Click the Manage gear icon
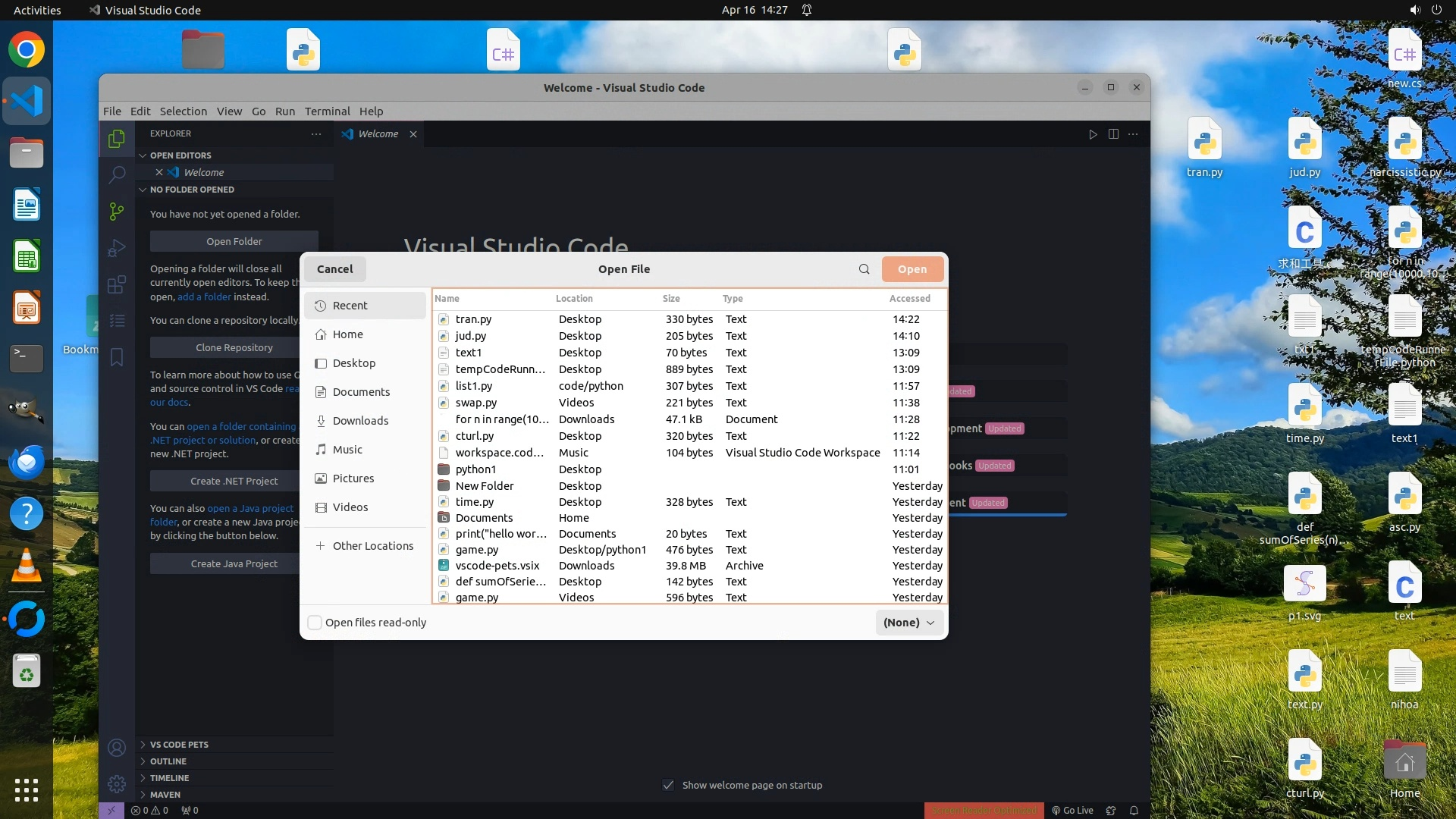This screenshot has width=1456, height=819. [116, 783]
